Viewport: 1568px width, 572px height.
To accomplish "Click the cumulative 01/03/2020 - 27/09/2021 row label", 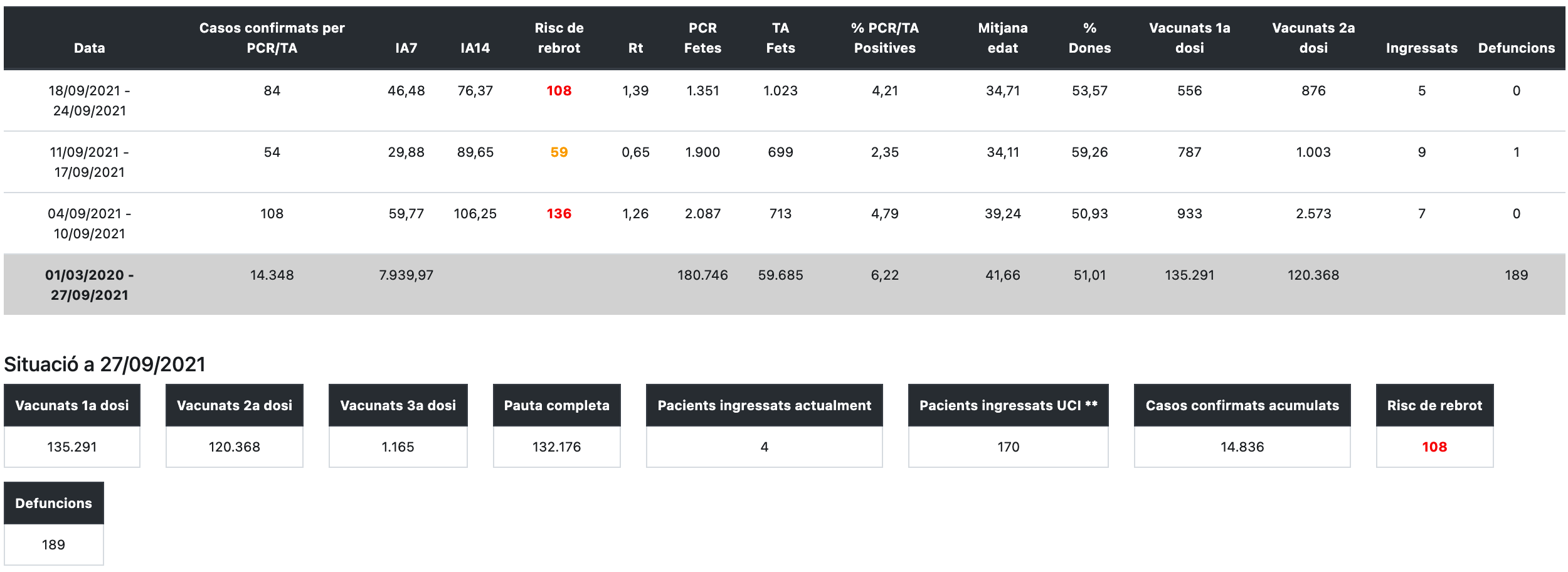I will (89, 285).
